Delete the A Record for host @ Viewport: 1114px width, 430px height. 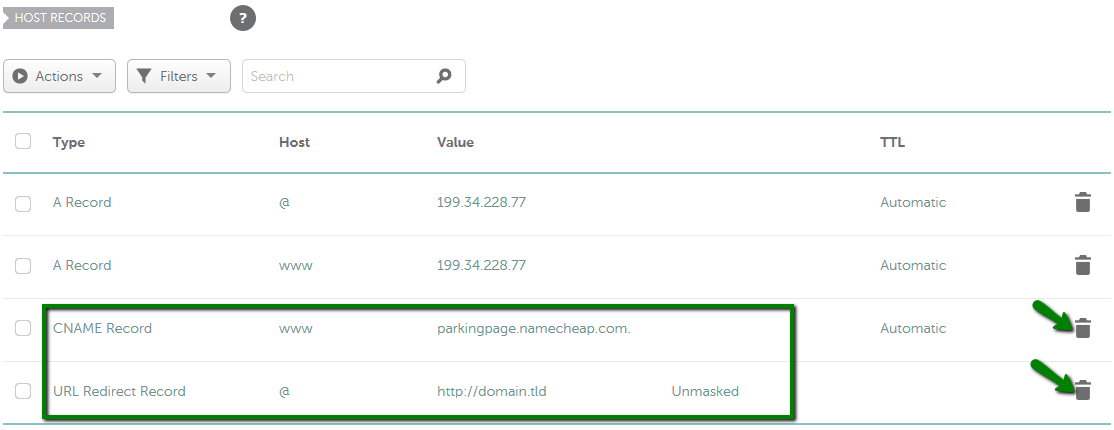click(x=1082, y=203)
